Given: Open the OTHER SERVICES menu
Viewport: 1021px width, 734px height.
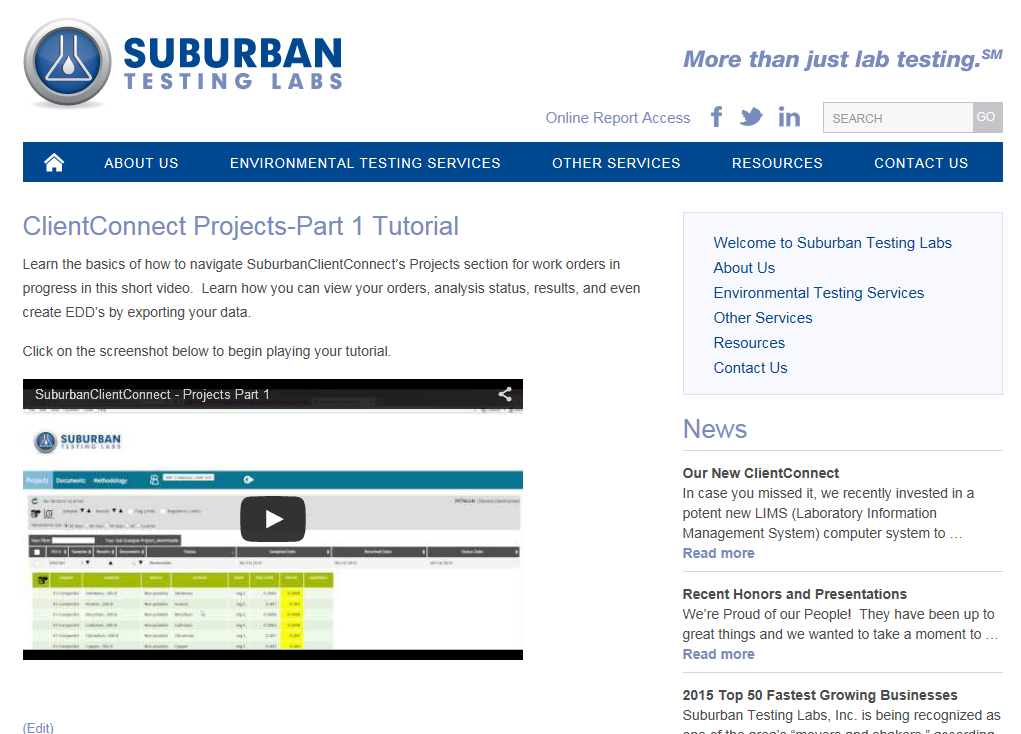Looking at the screenshot, I should (x=616, y=162).
